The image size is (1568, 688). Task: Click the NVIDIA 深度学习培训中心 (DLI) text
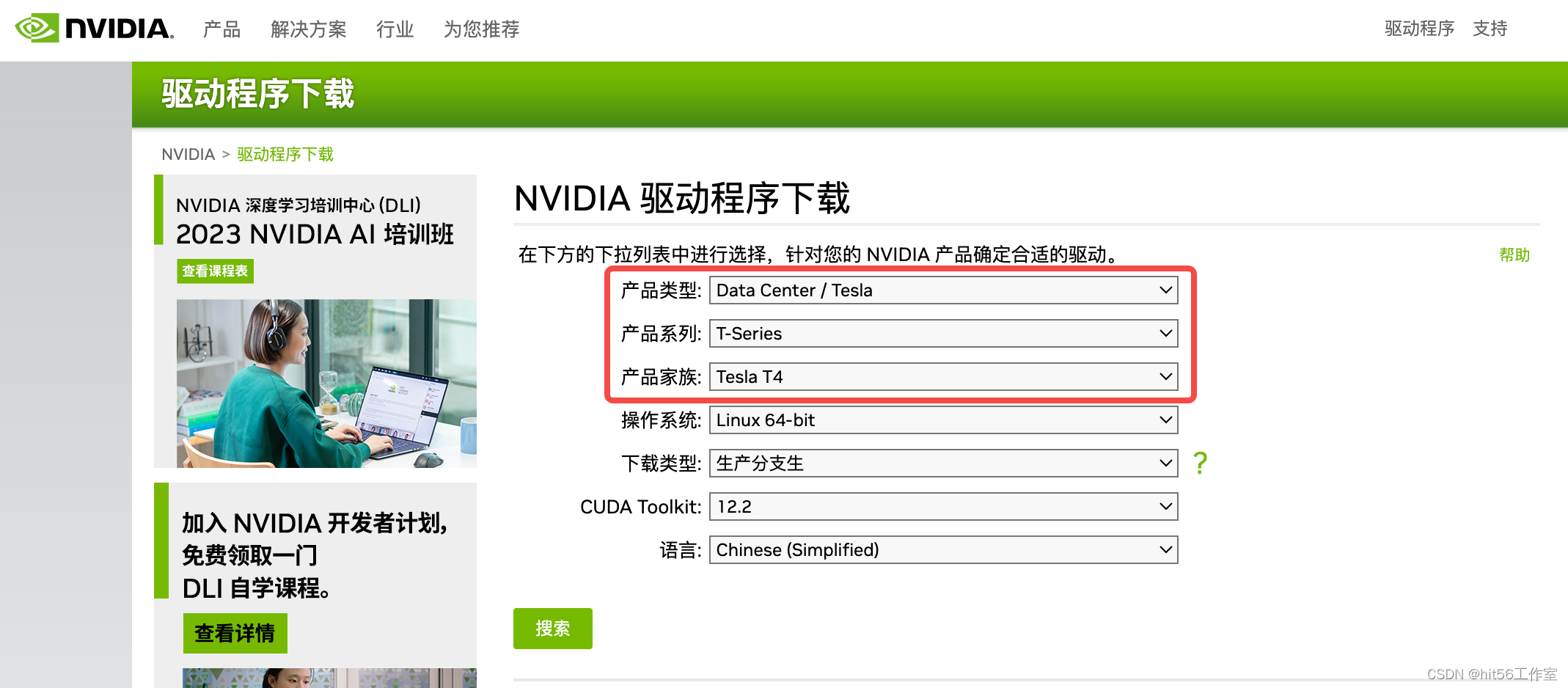298,205
